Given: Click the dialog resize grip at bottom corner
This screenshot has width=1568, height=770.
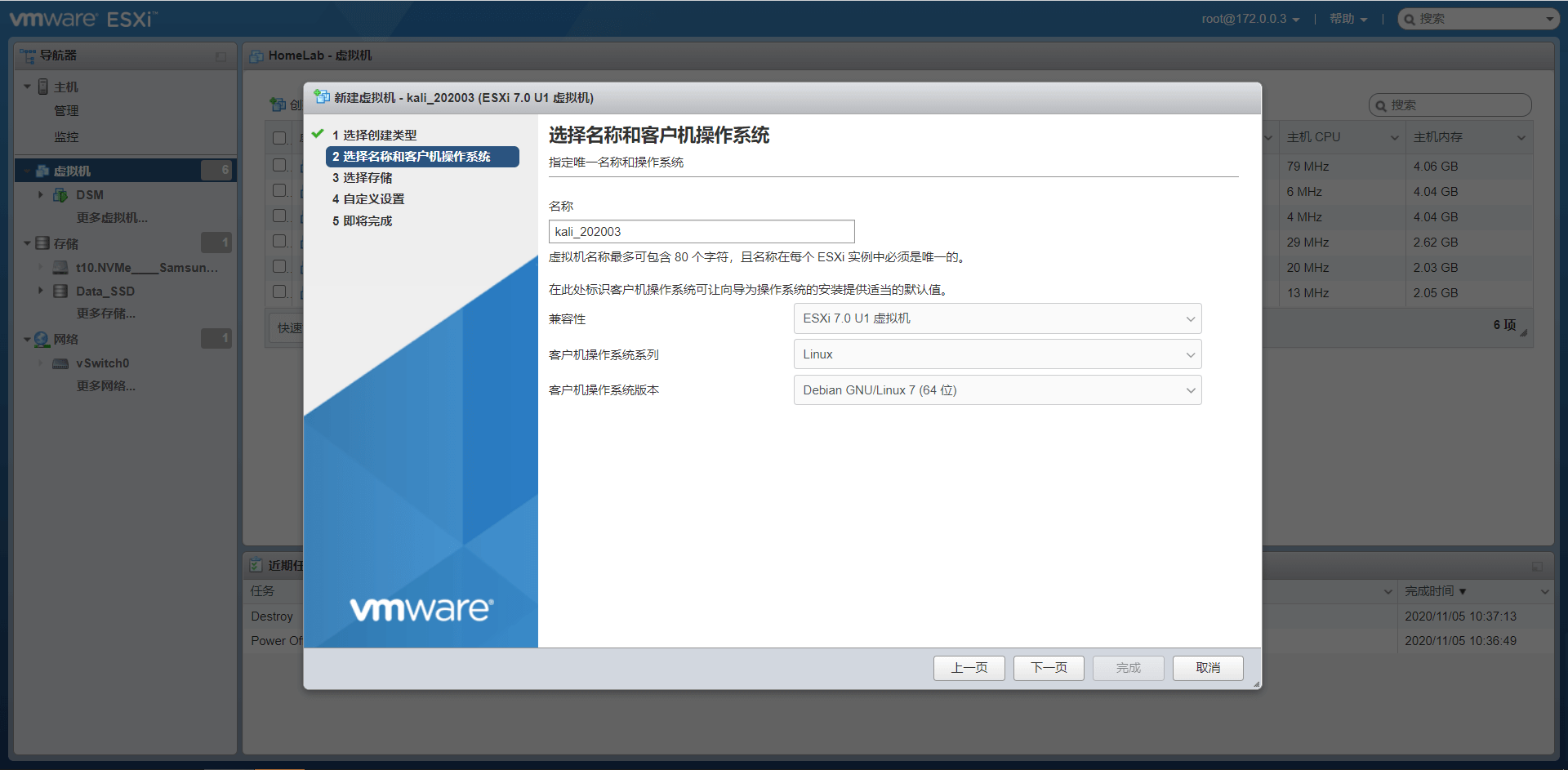Looking at the screenshot, I should (1256, 684).
